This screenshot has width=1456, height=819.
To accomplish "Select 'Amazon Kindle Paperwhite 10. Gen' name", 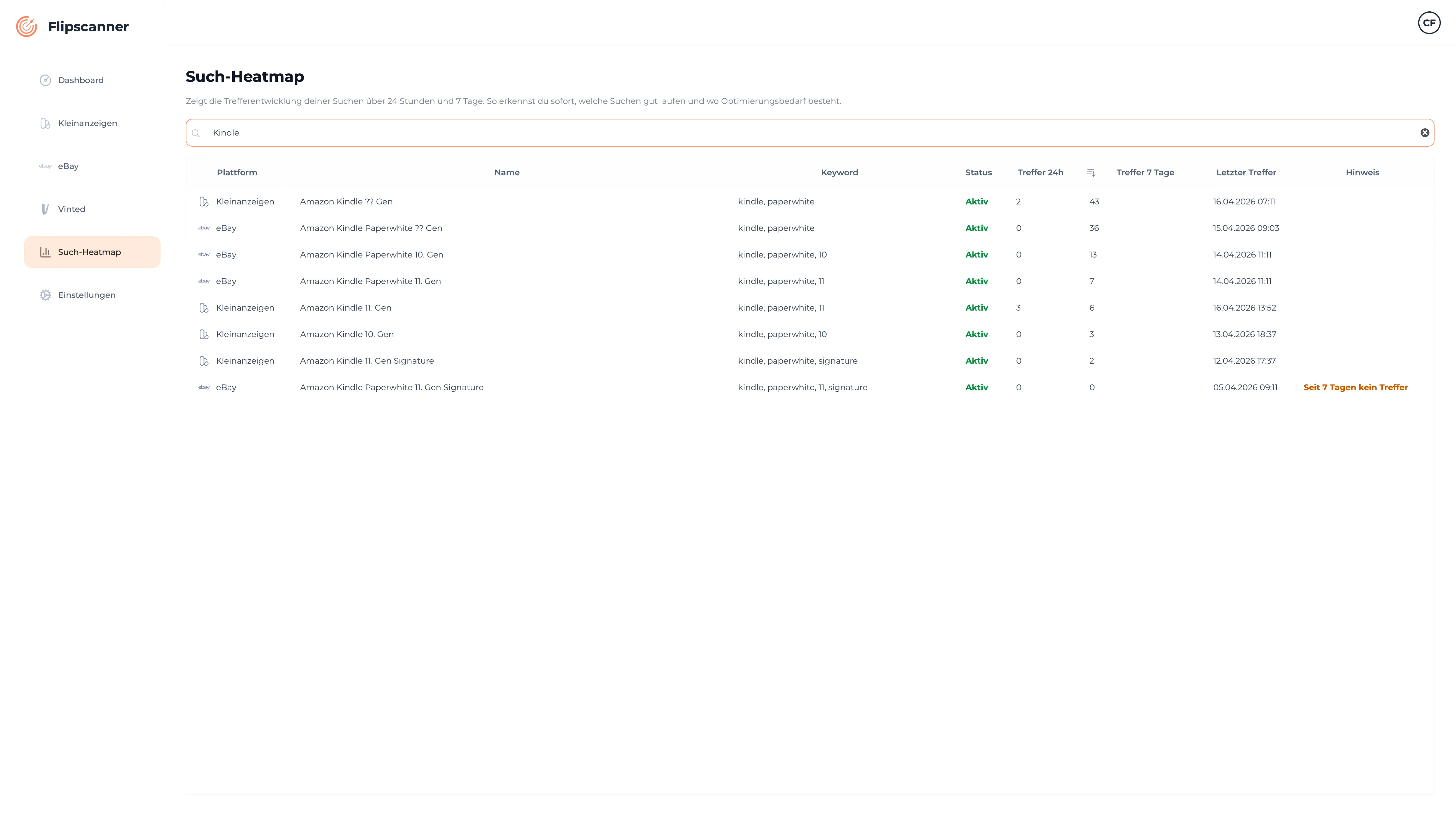I will 371,255.
